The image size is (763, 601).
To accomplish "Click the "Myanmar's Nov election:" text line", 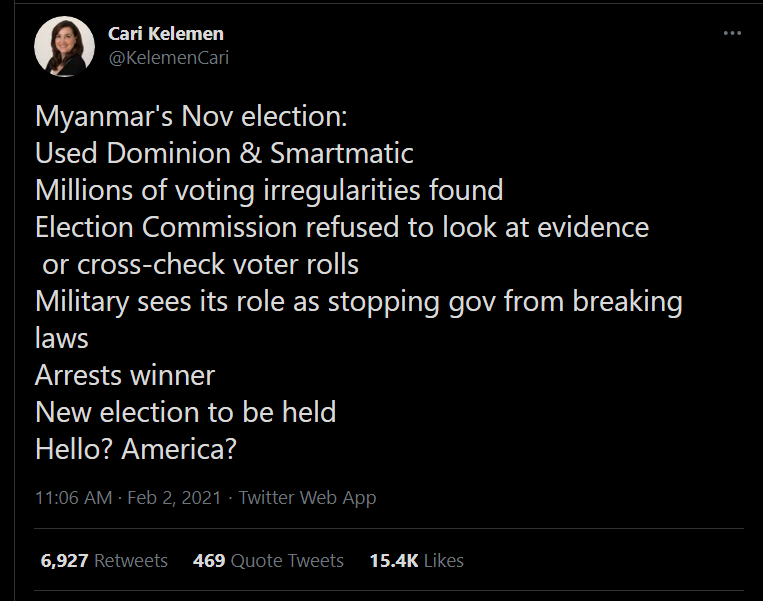I will coord(191,117).
